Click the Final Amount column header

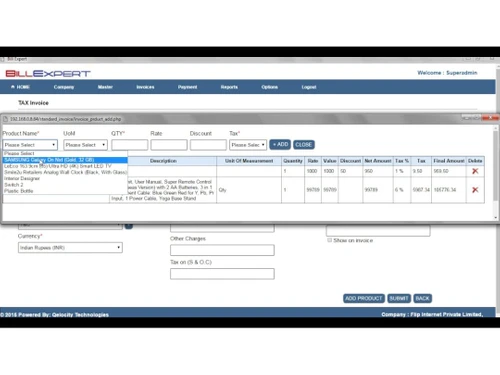pyautogui.click(x=449, y=161)
